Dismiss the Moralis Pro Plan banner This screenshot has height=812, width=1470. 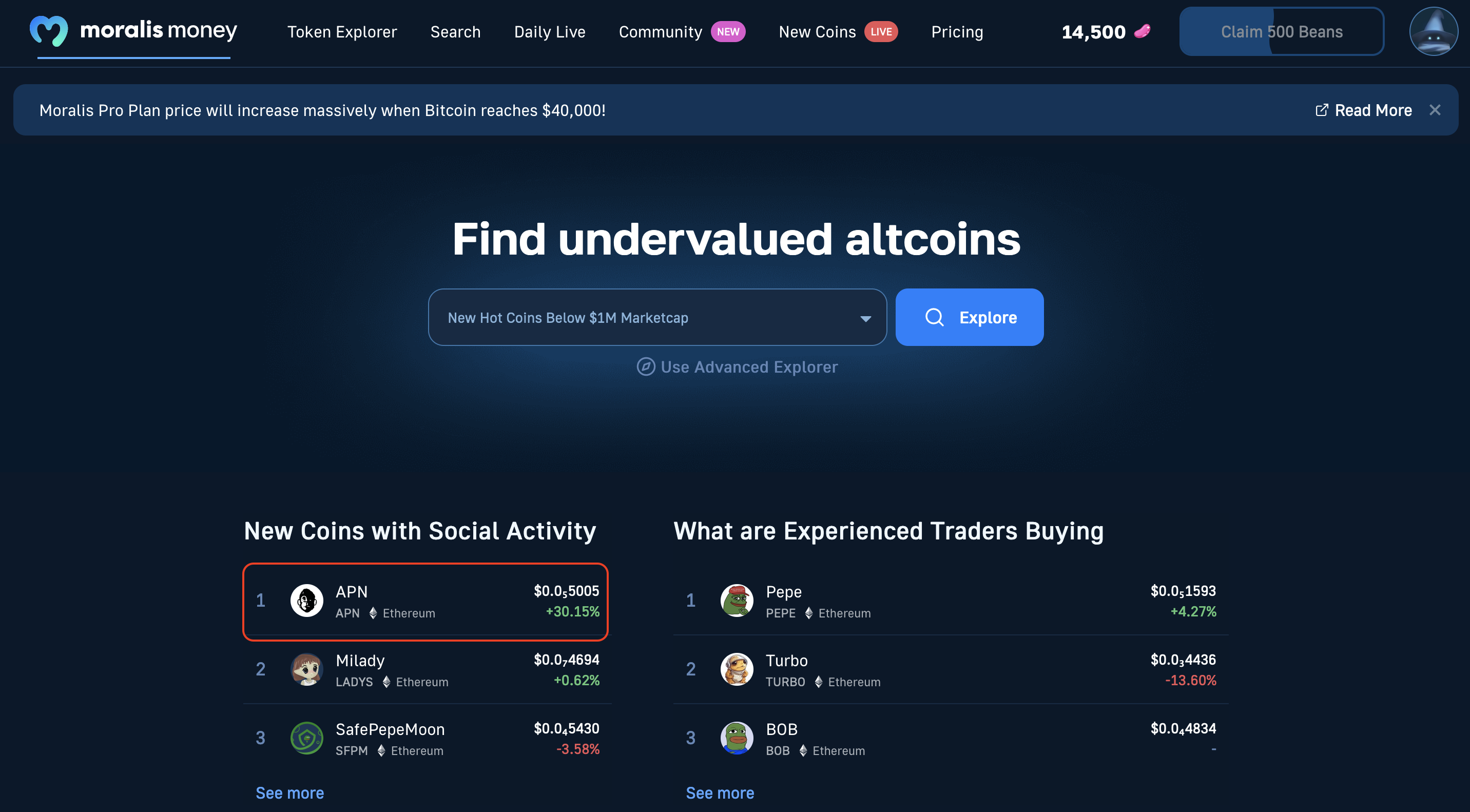point(1435,110)
